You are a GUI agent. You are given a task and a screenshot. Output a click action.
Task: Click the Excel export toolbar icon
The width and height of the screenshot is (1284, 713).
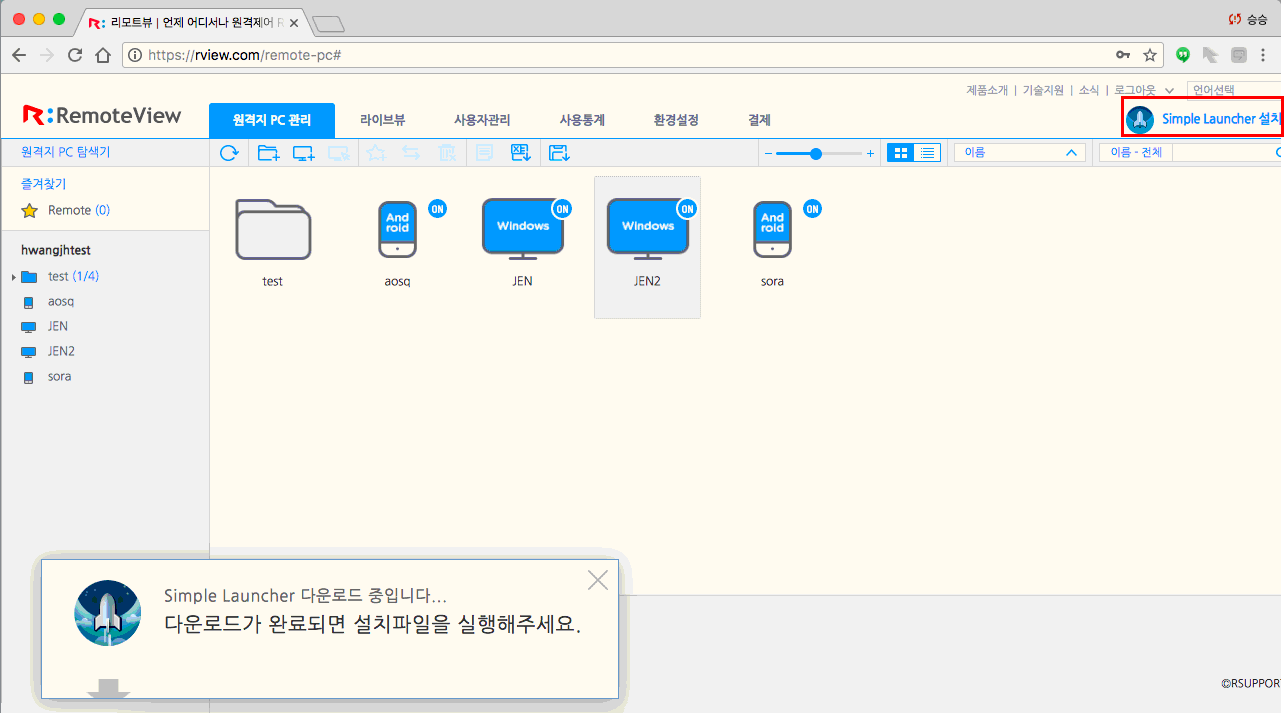pyautogui.click(x=520, y=153)
